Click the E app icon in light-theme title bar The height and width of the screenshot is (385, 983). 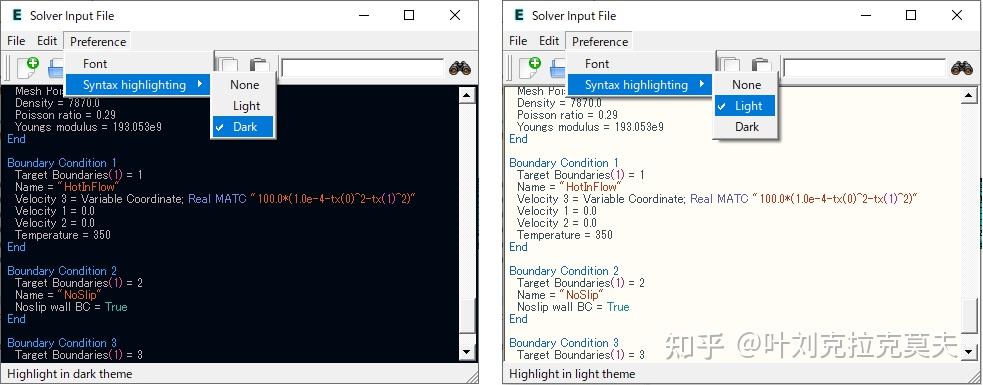pyautogui.click(x=519, y=15)
